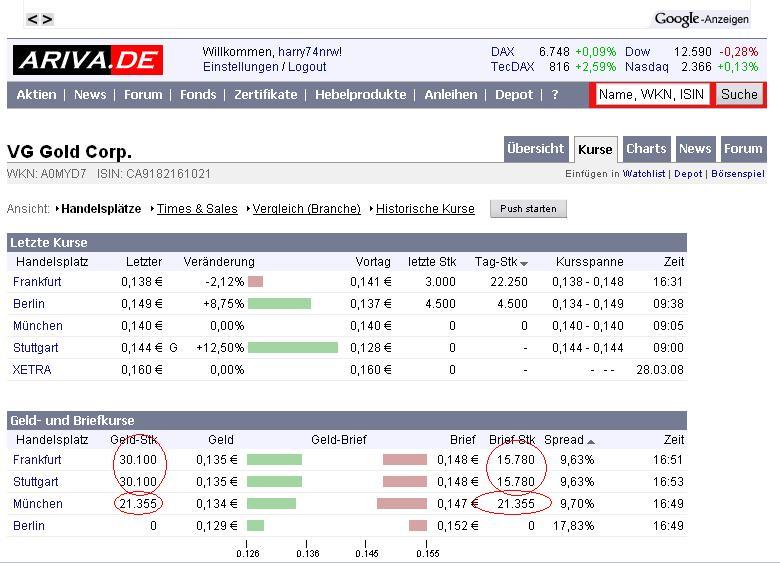Click the Google-Anzeigen label
This screenshot has height=563, width=780.
click(x=701, y=19)
